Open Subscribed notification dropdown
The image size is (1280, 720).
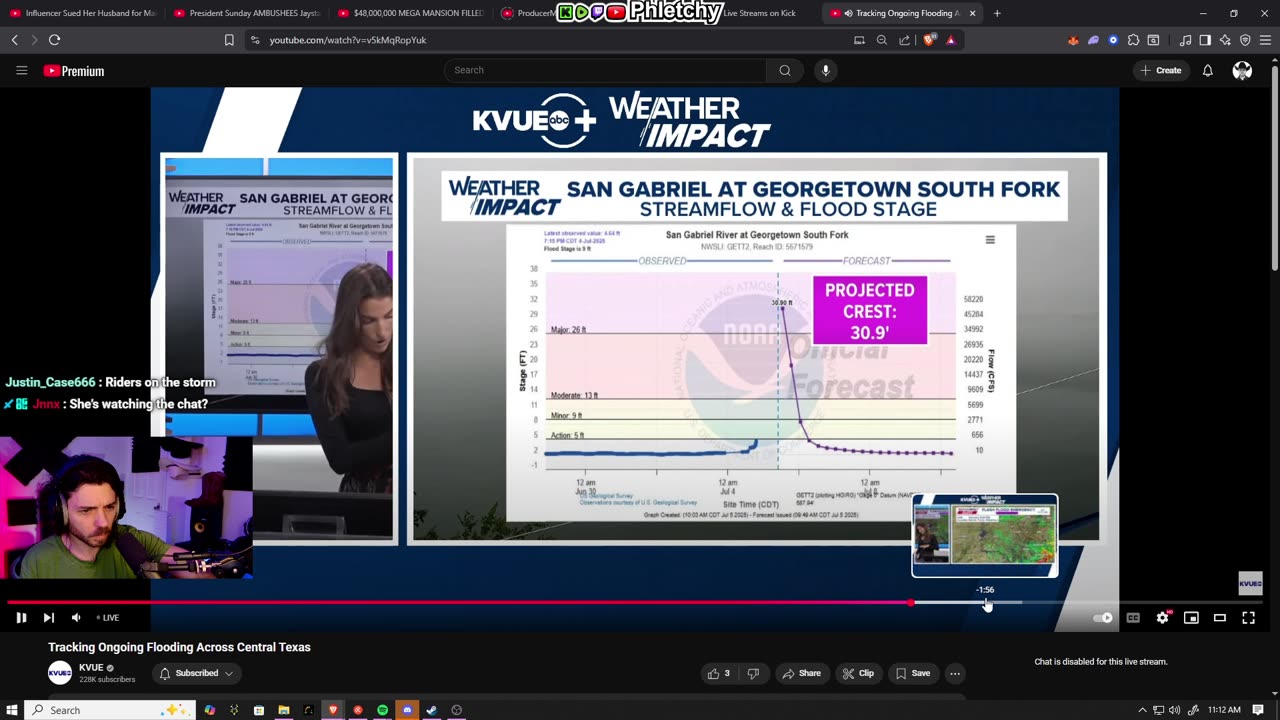pos(196,673)
